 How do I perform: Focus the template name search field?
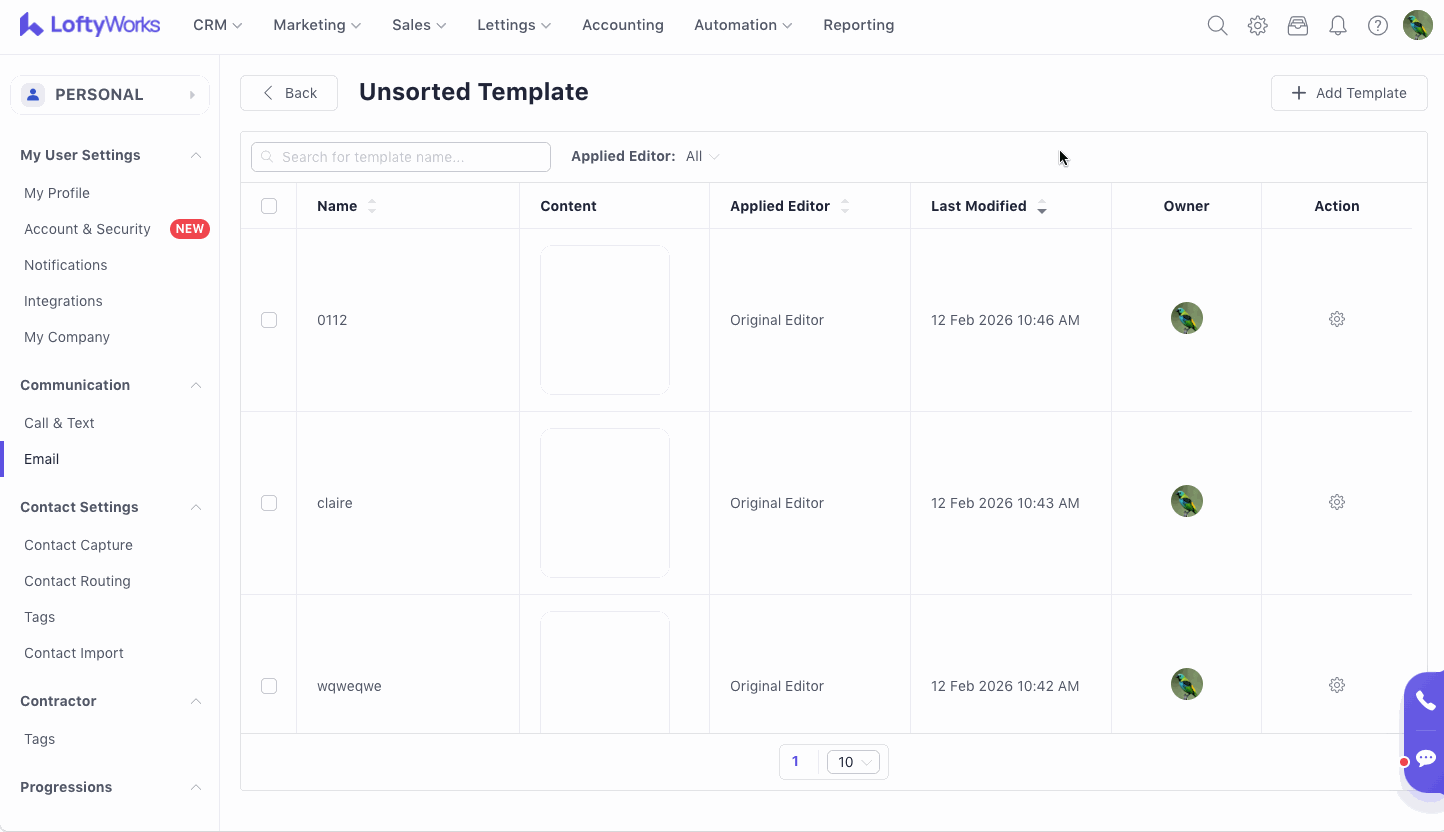pos(410,157)
